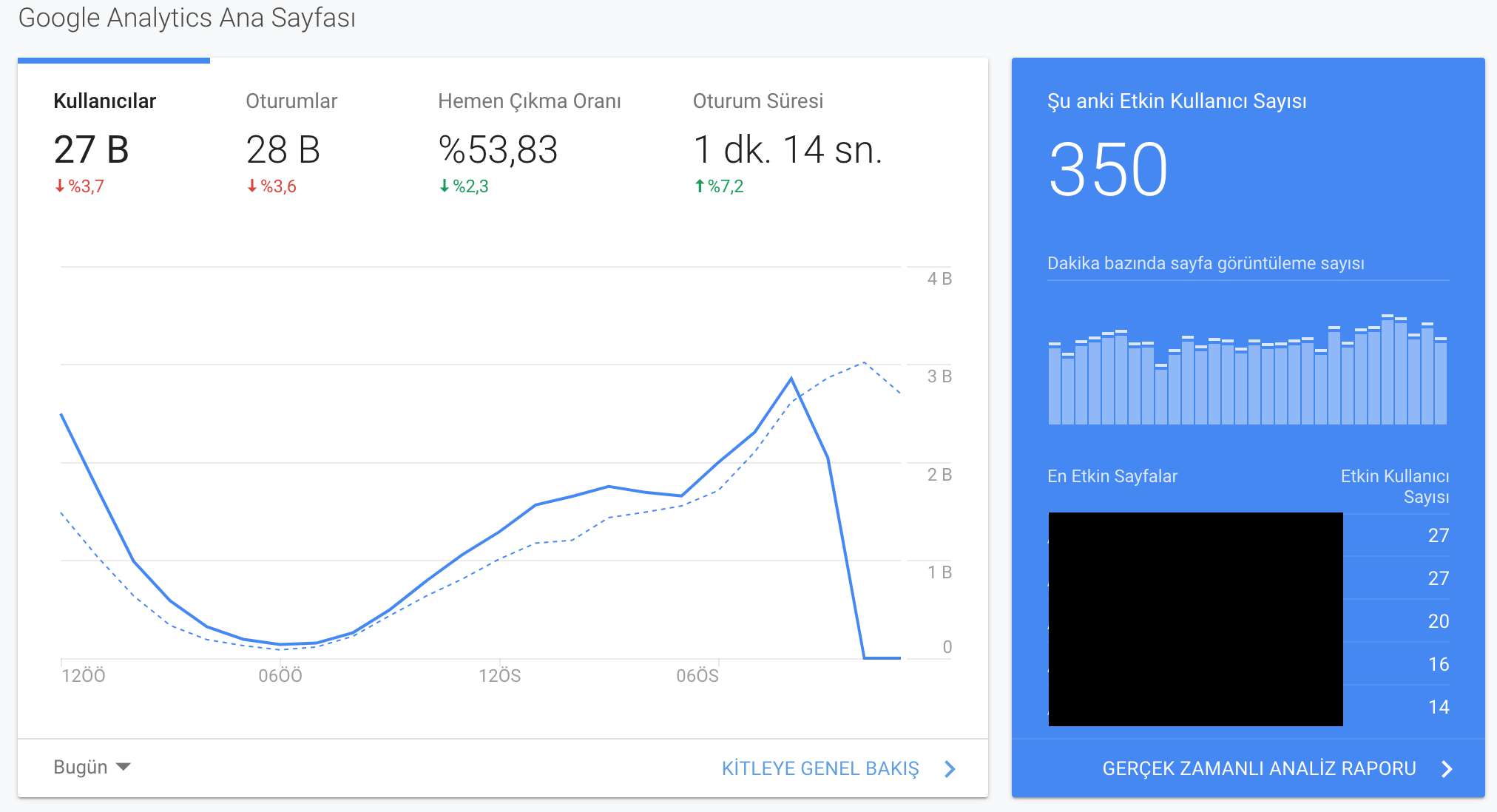
Task: Click the 1 dk. 14 sn. duration value
Action: point(788,150)
